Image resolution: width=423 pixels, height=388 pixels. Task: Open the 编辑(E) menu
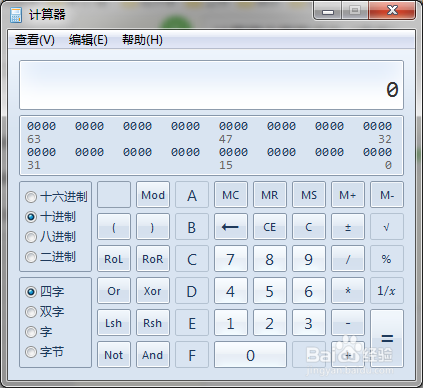coord(88,40)
